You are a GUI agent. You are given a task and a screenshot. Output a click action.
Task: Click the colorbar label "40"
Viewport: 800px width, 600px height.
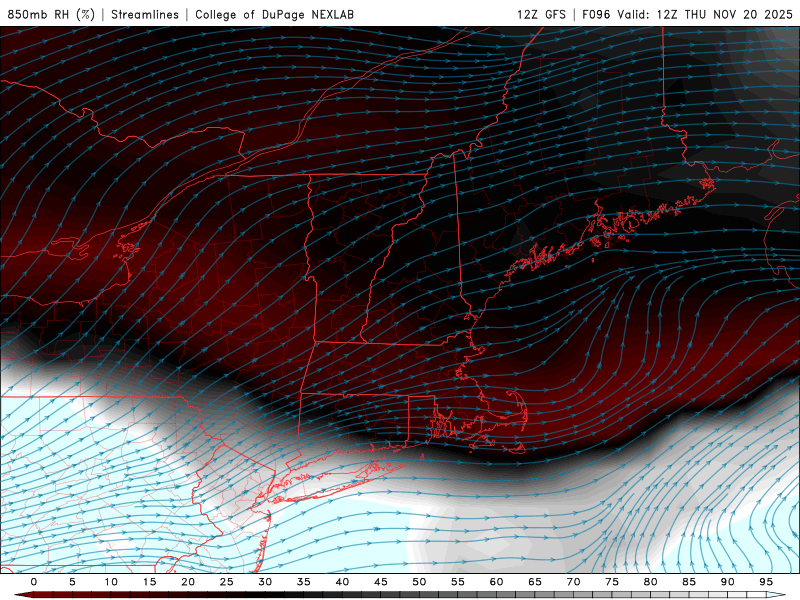[342, 582]
